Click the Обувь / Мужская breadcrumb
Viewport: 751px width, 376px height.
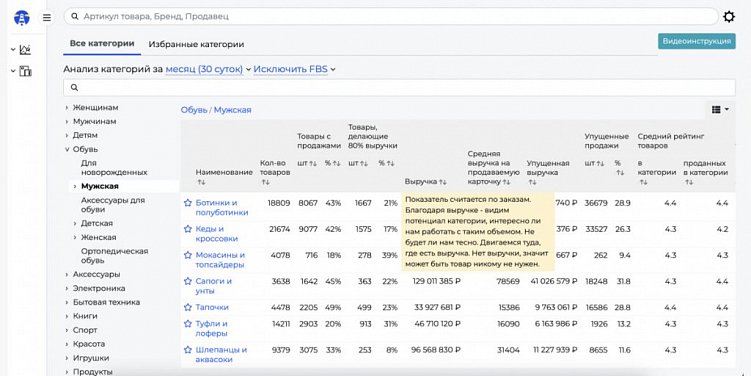[216, 110]
